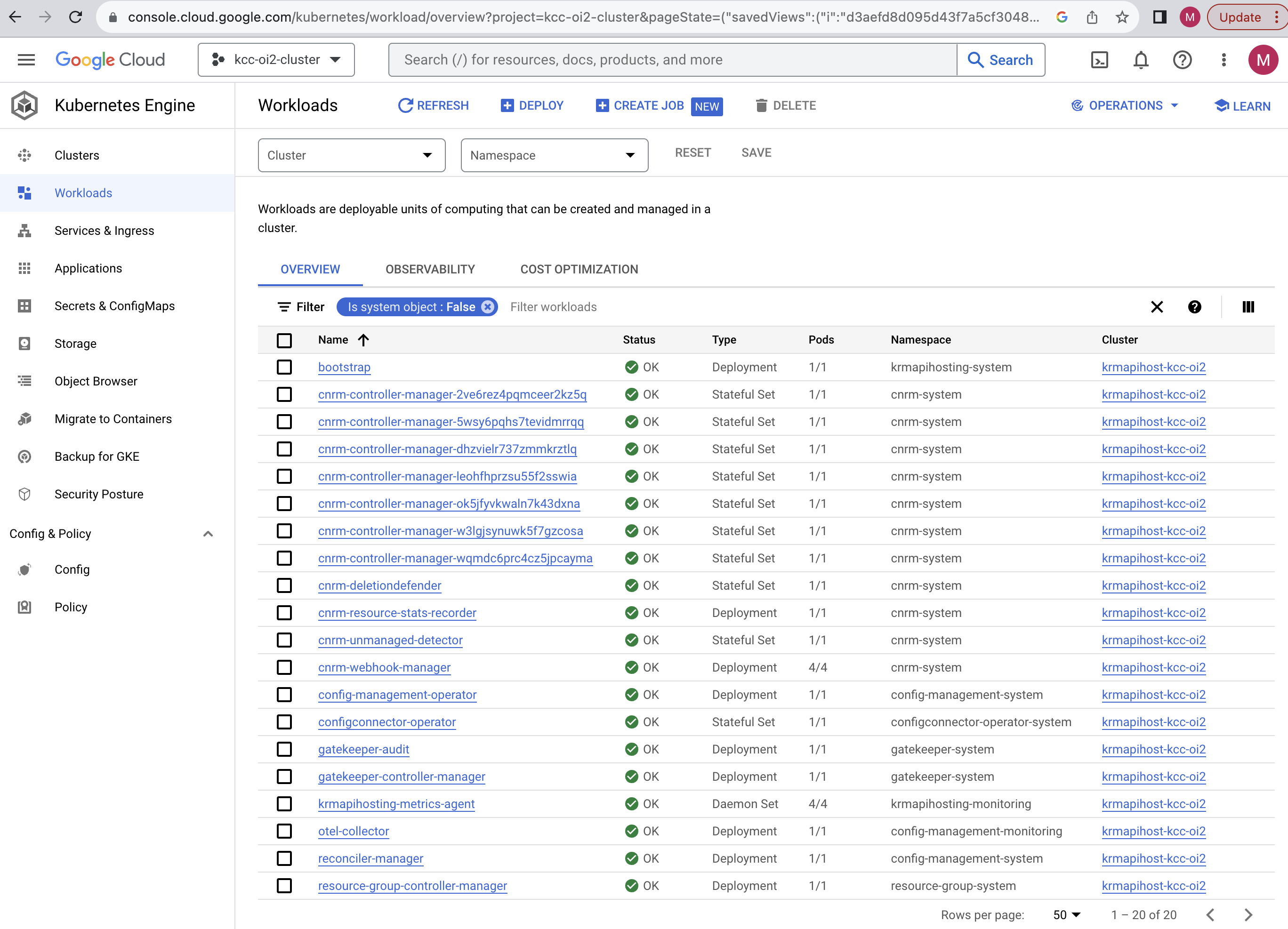
Task: Click the Refresh button
Action: pyautogui.click(x=433, y=105)
